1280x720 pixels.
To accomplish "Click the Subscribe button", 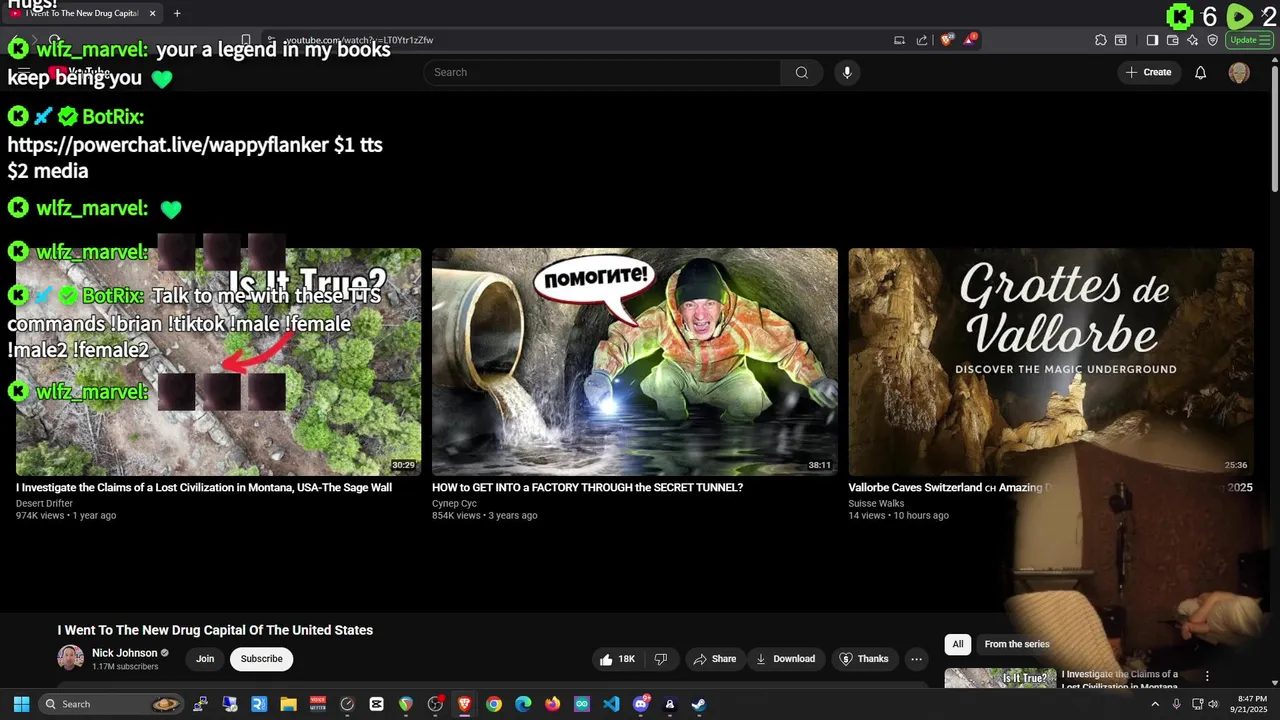I will [x=261, y=659].
